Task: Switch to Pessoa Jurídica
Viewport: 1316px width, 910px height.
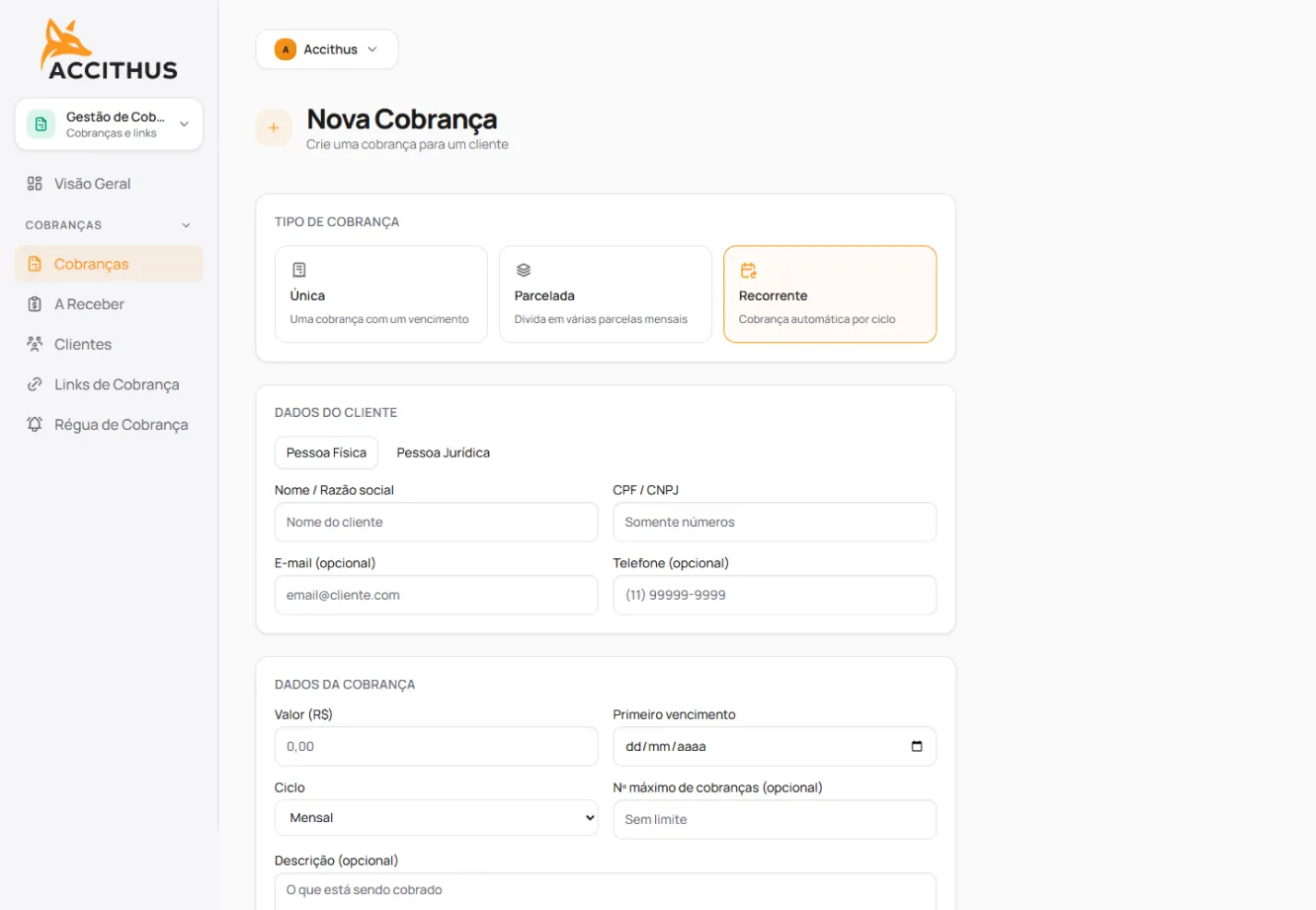Action: click(x=444, y=453)
